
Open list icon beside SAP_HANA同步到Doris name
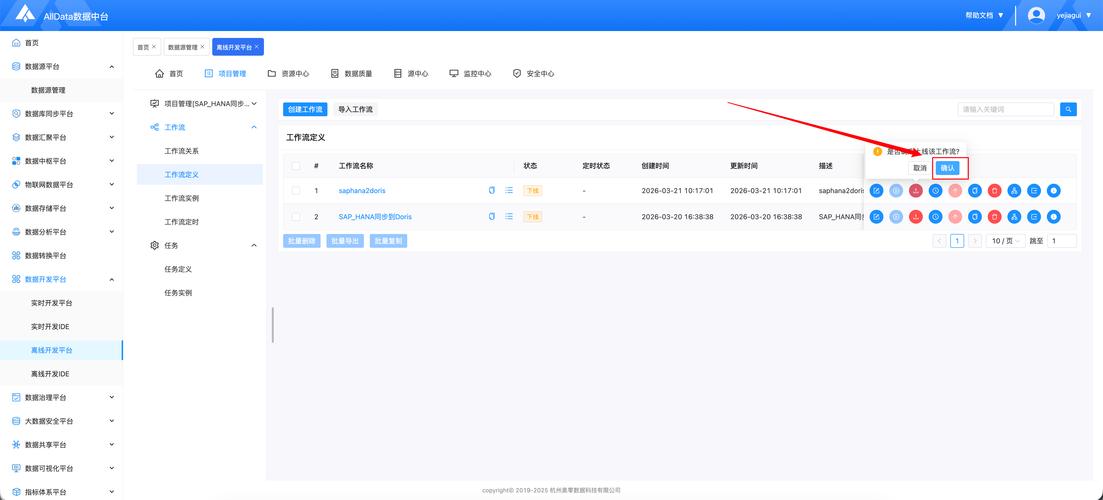coord(509,217)
